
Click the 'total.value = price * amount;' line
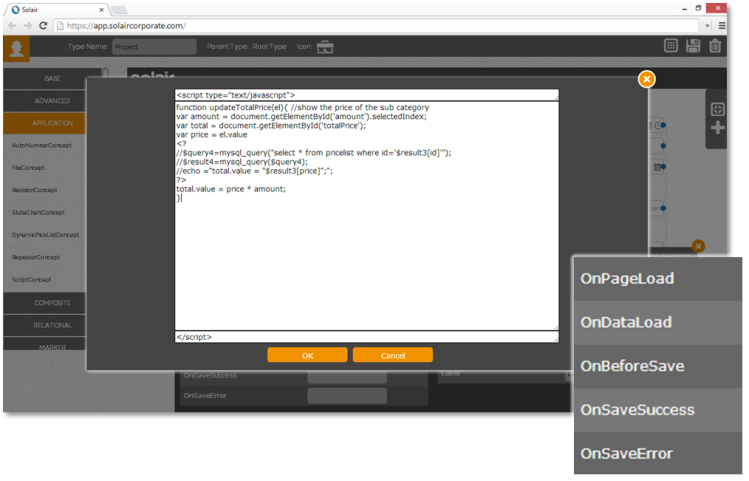231,189
